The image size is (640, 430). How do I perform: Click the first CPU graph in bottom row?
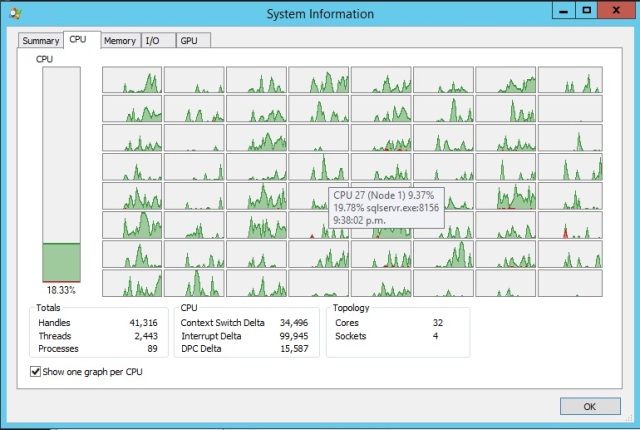[132, 283]
